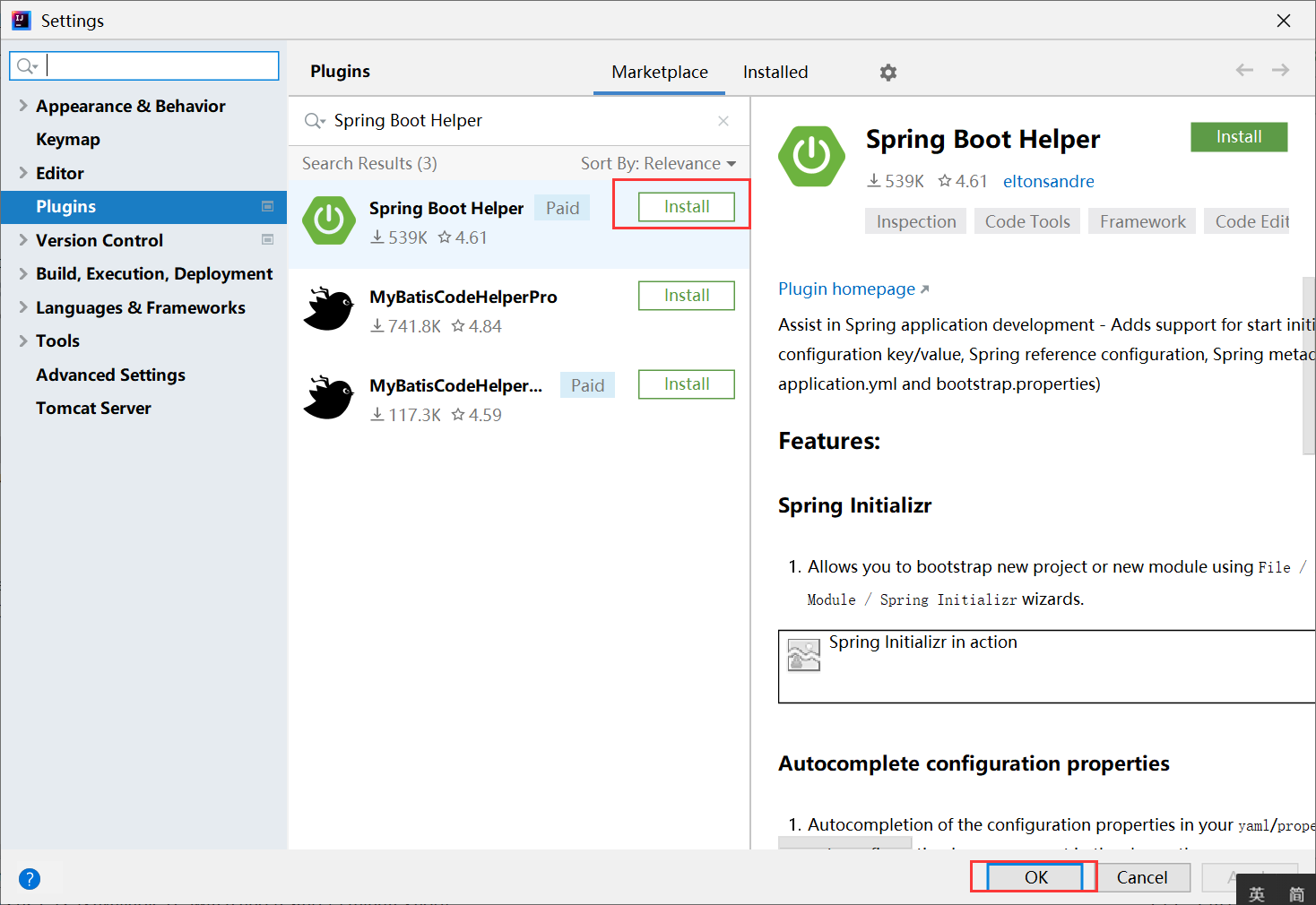Open Sort By Relevance dropdown
Screen dimensions: 1316x905
pyautogui.click(x=659, y=163)
